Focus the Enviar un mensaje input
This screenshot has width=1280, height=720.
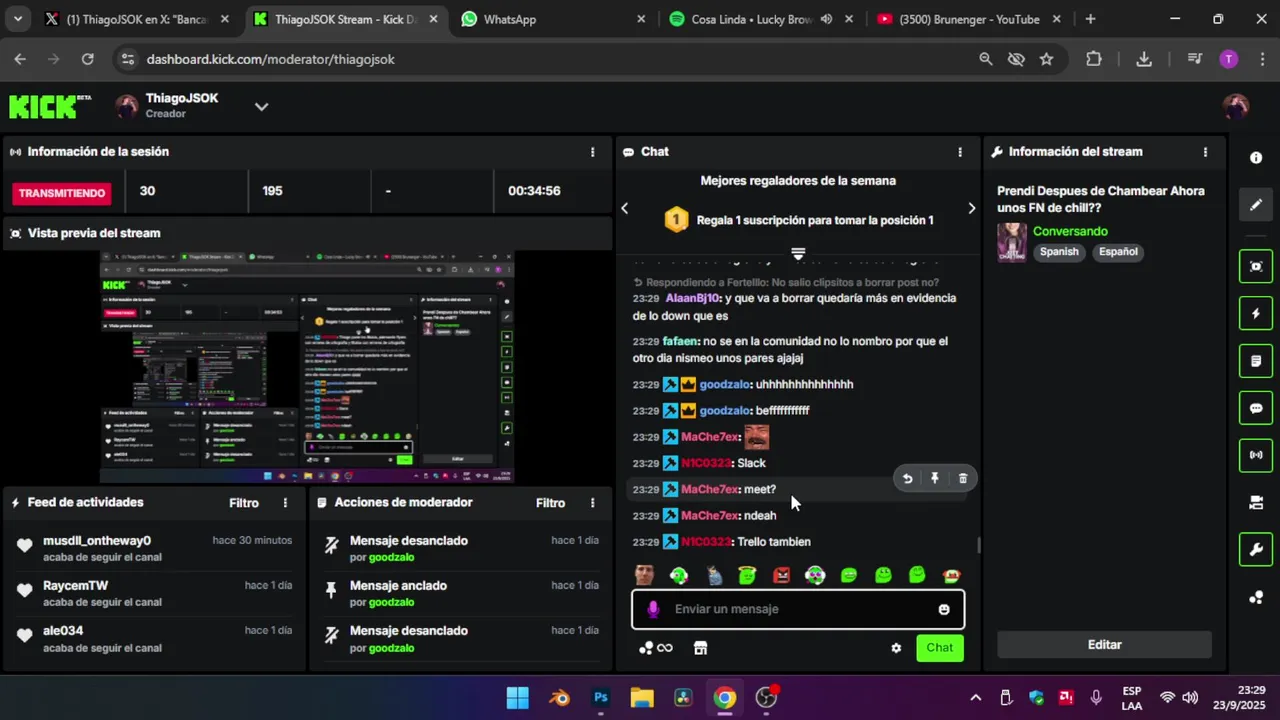pyautogui.click(x=798, y=609)
